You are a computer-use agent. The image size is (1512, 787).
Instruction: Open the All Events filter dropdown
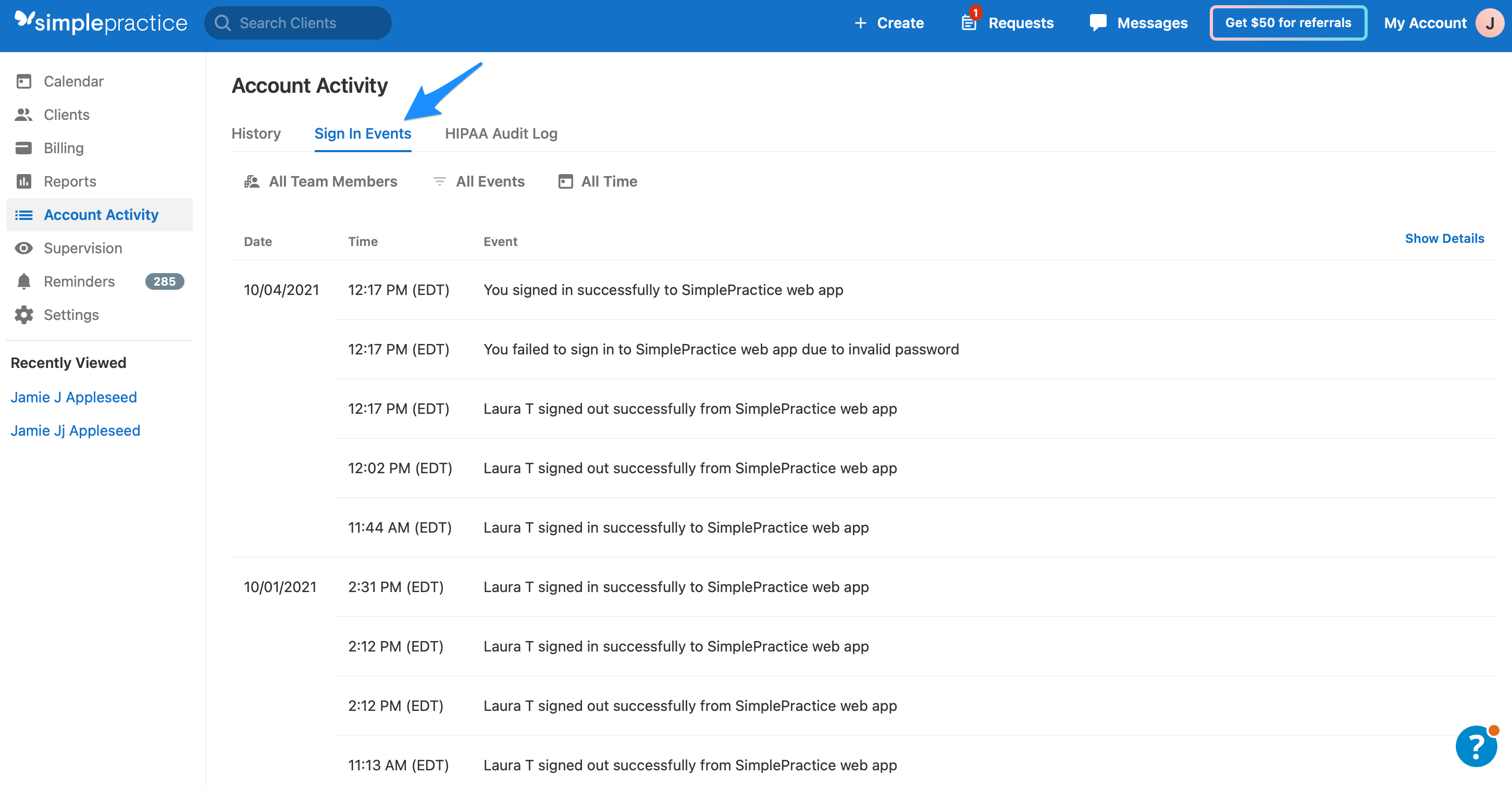click(478, 181)
